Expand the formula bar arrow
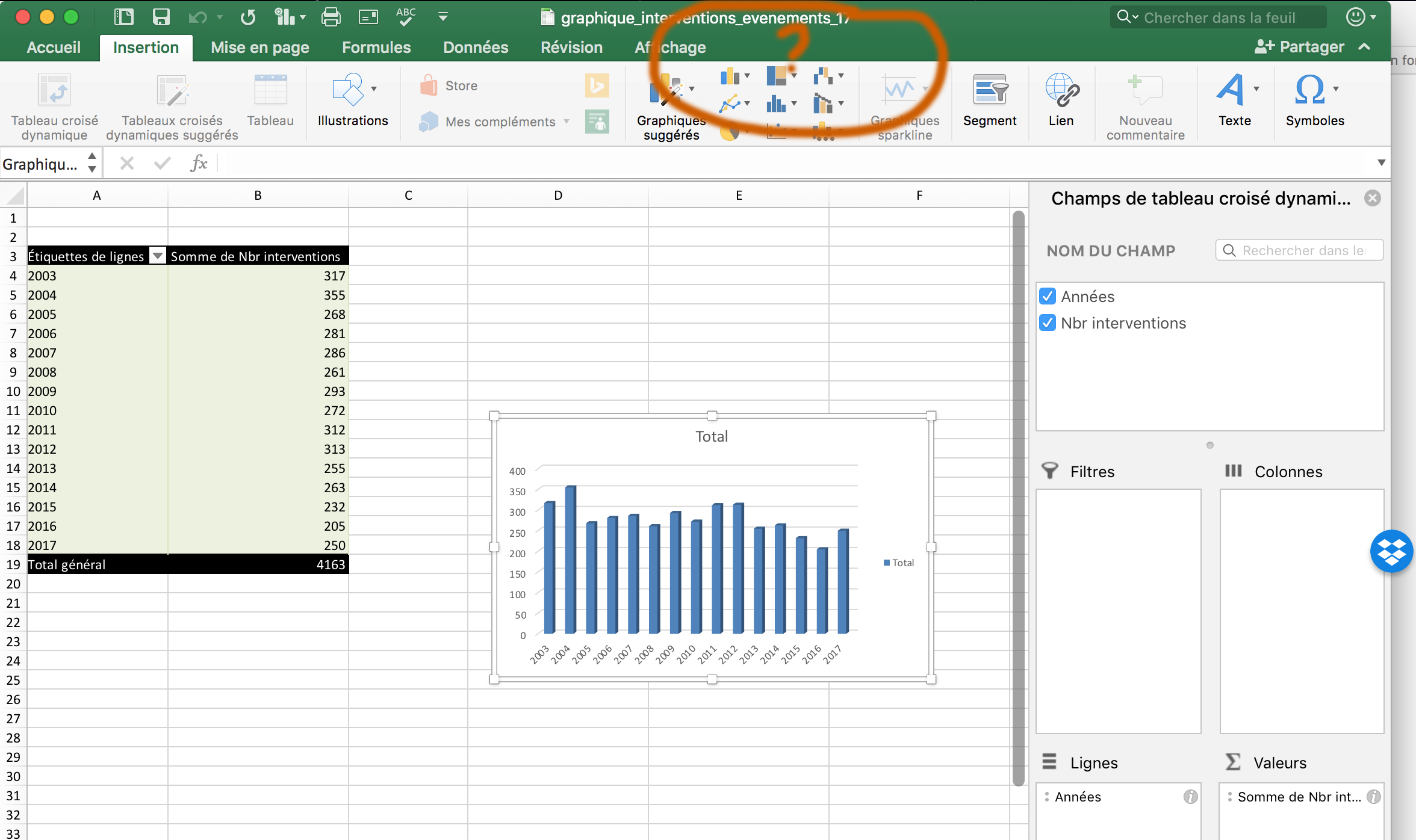Screen dimensions: 1416x840 pos(1381,162)
